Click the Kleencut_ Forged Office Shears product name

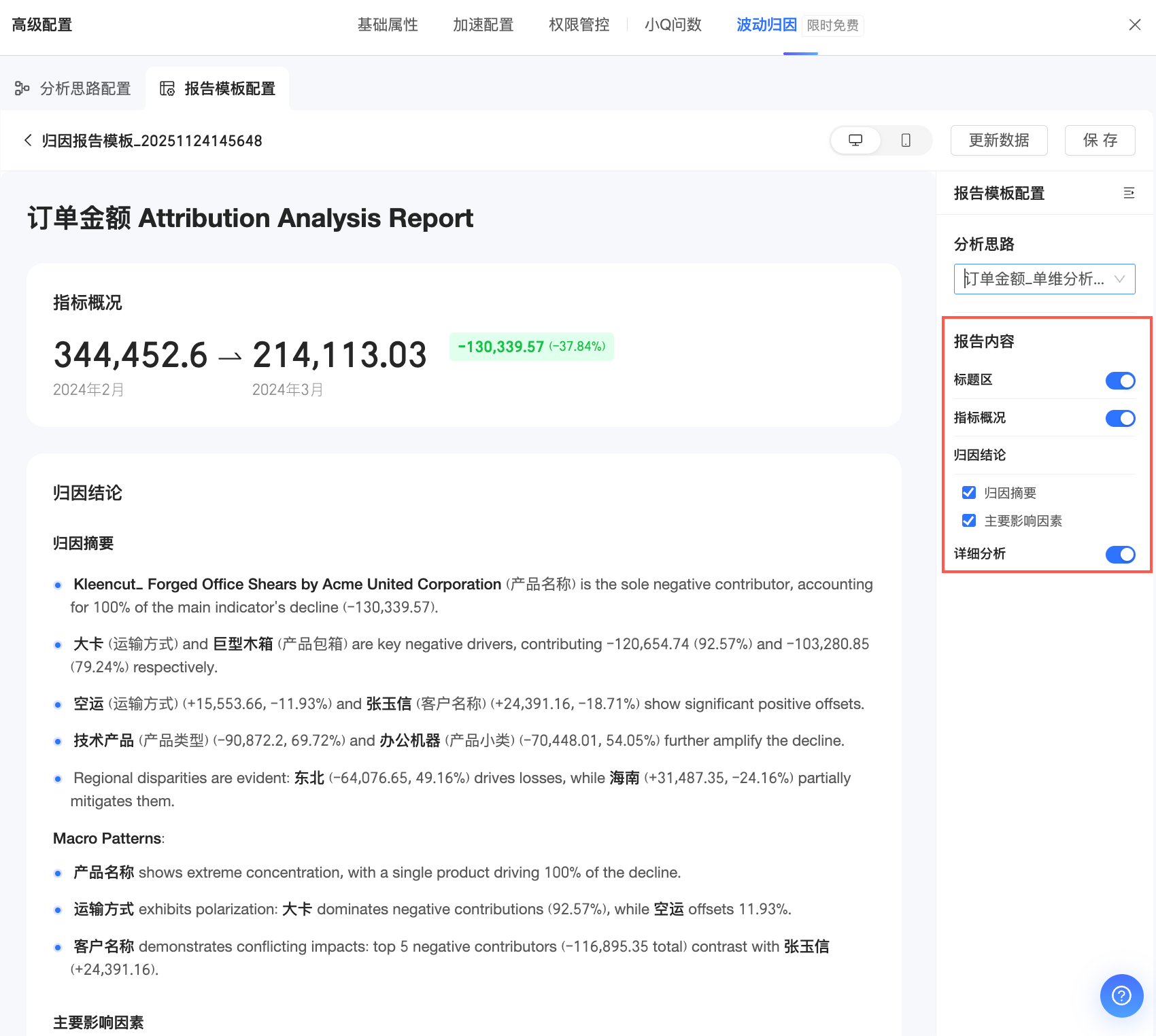(287, 585)
